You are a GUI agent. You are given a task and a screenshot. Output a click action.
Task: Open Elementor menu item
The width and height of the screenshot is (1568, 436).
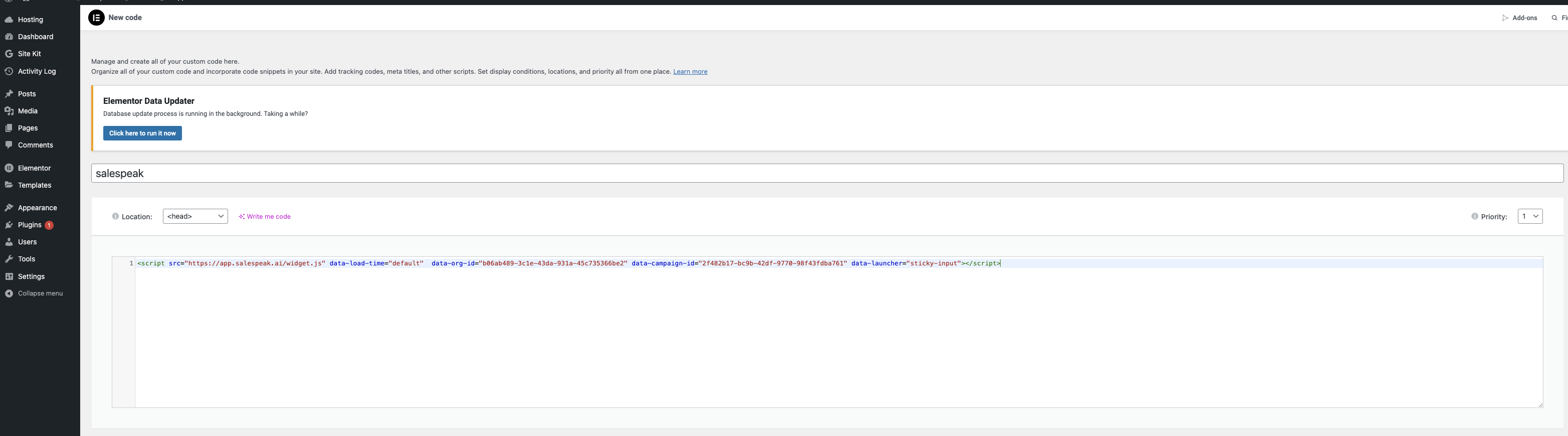point(40,168)
